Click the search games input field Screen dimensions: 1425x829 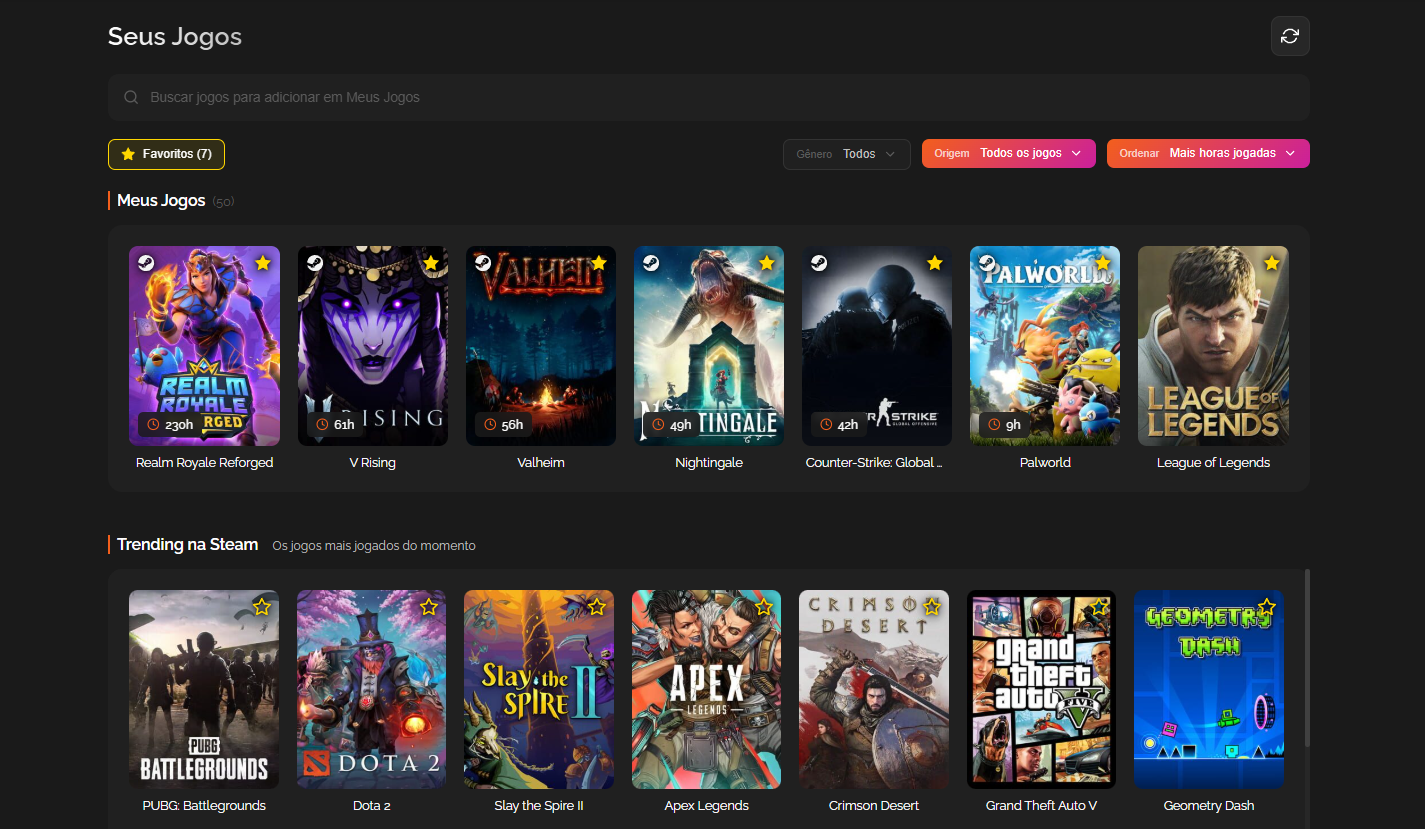tap(700, 98)
